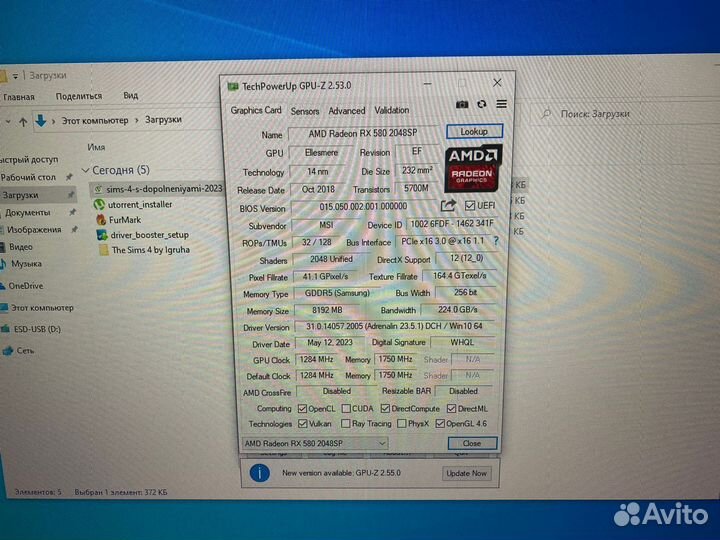Click the Memory Size 8192 MB value

point(326,310)
